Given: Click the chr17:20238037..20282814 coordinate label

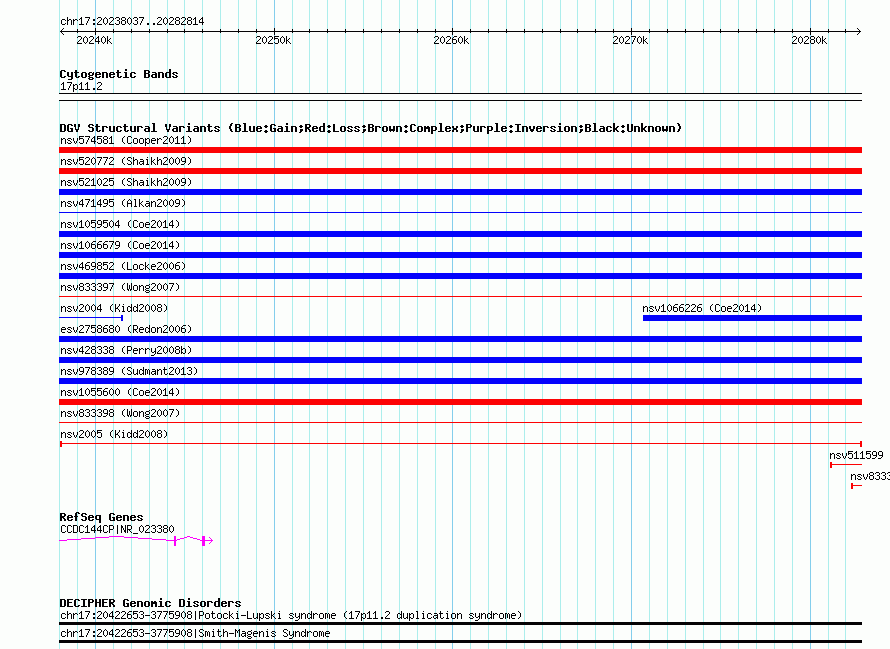Looking at the screenshot, I should tap(132, 21).
